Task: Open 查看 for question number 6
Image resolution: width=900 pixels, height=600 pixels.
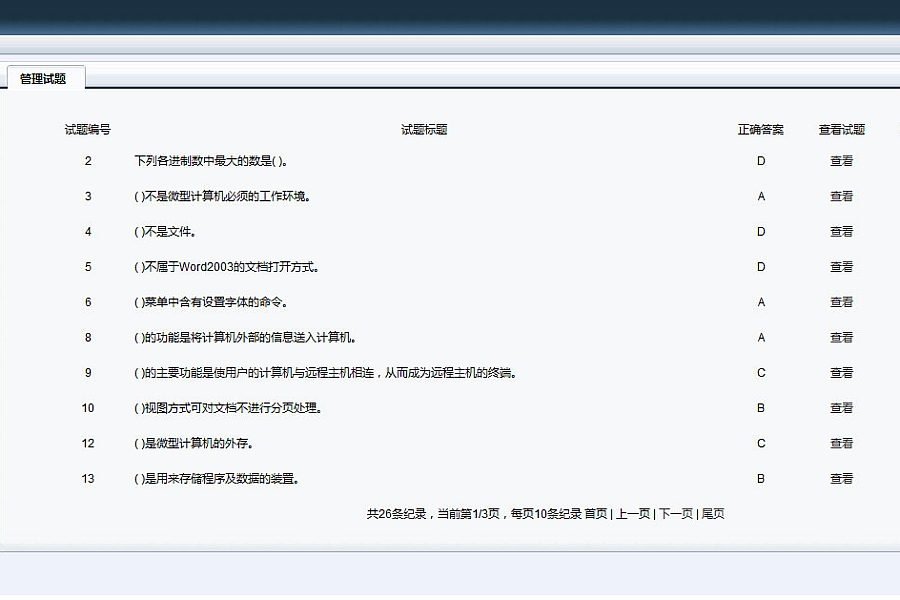Action: 841,302
